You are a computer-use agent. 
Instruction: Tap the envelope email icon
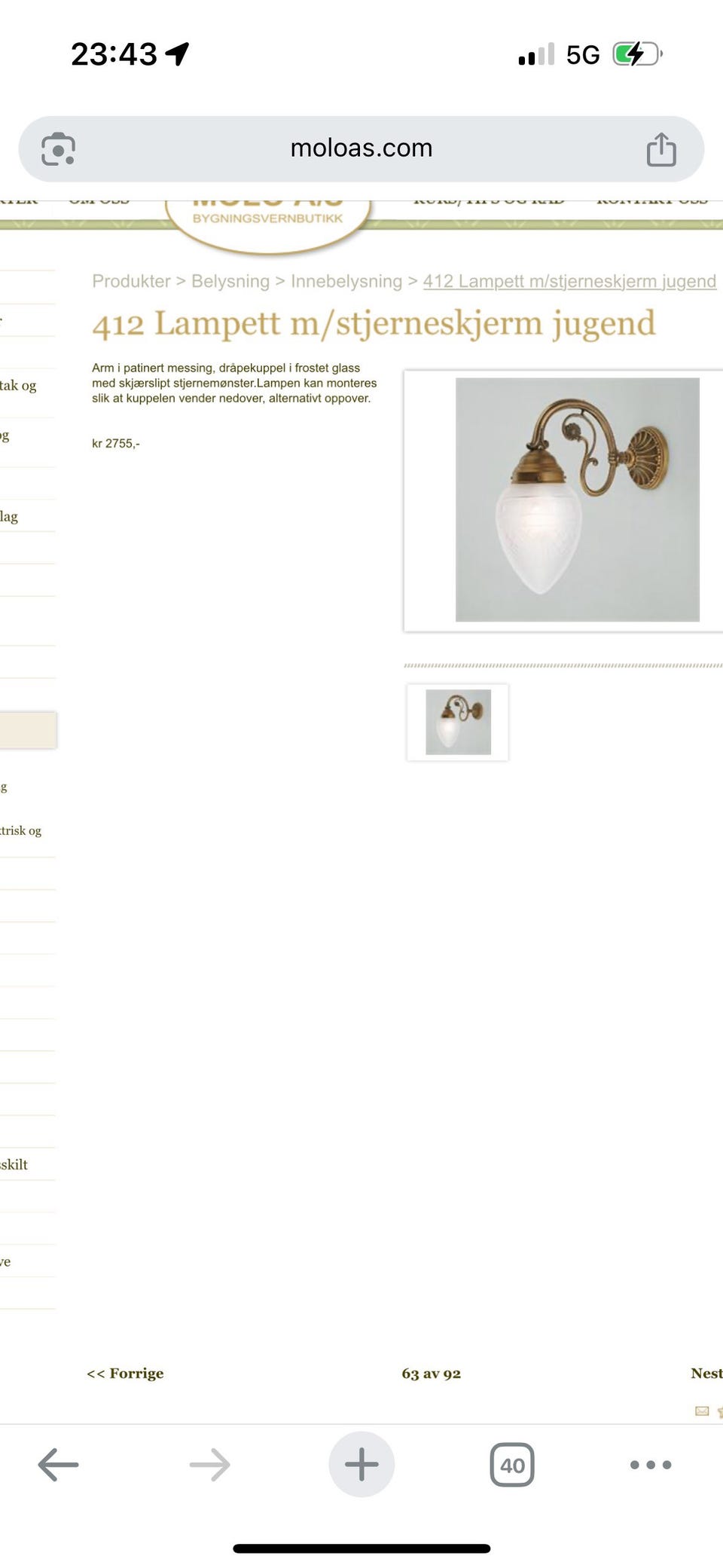702,1411
